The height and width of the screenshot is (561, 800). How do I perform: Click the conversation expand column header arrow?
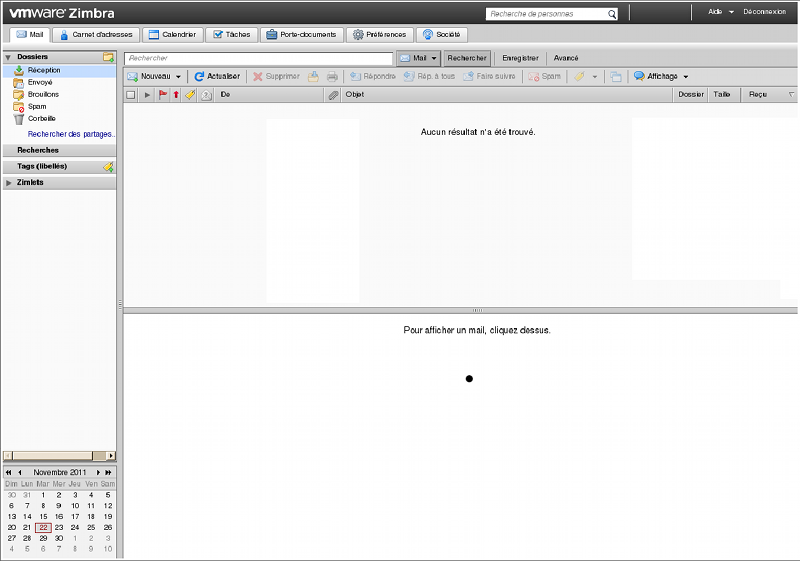147,95
